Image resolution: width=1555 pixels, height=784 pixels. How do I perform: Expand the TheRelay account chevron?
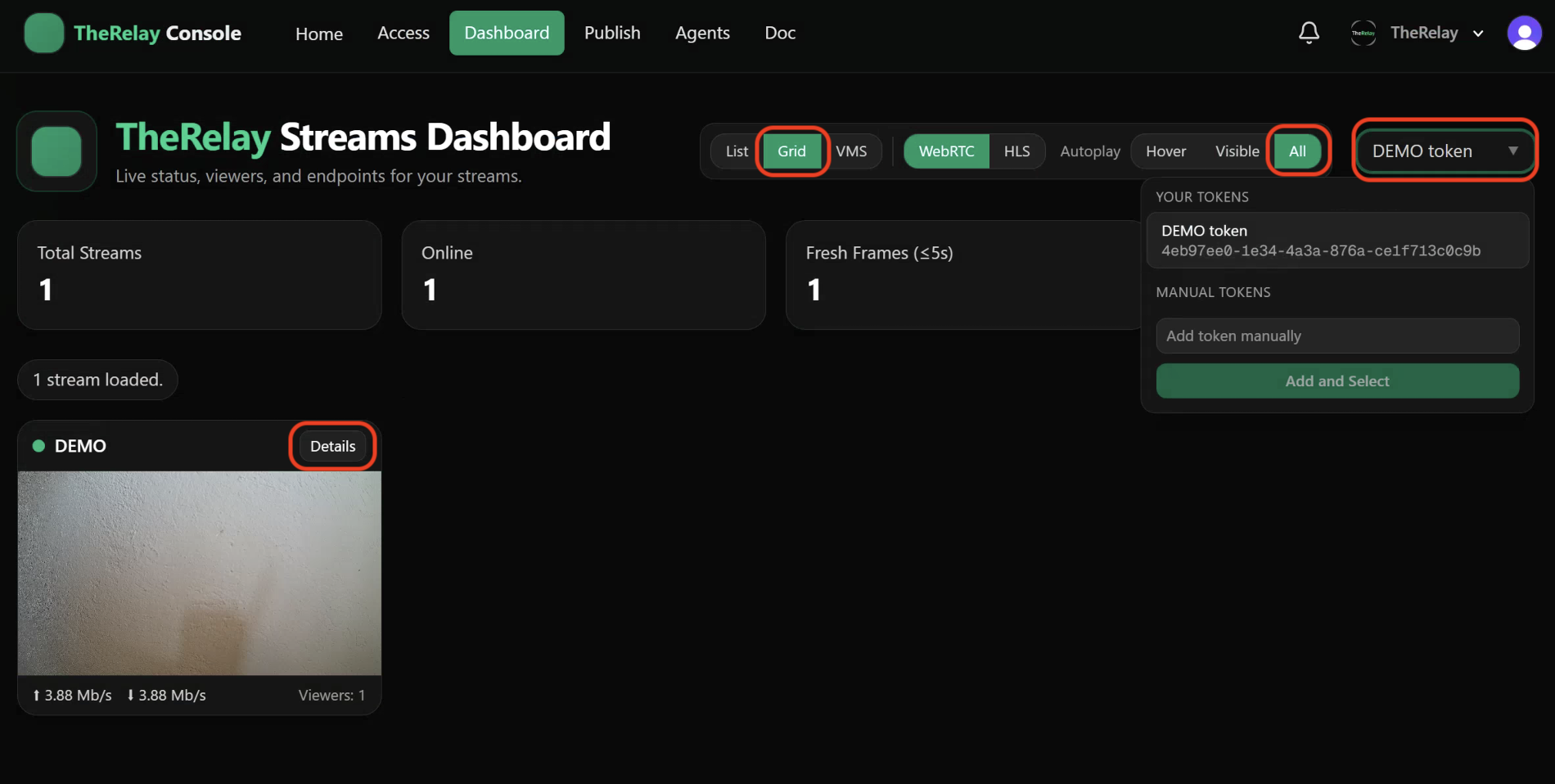coord(1478,34)
